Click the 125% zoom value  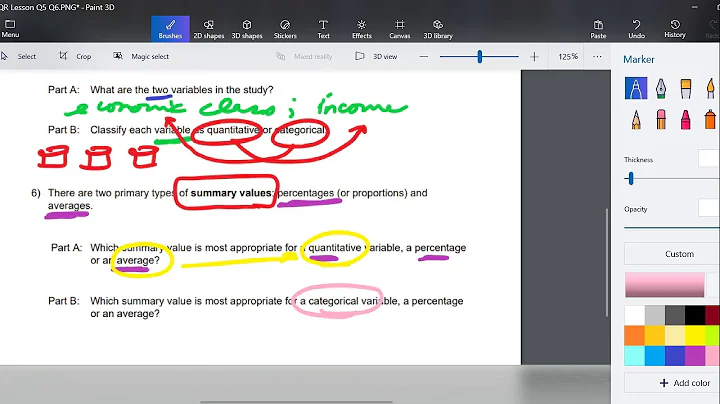(x=568, y=56)
